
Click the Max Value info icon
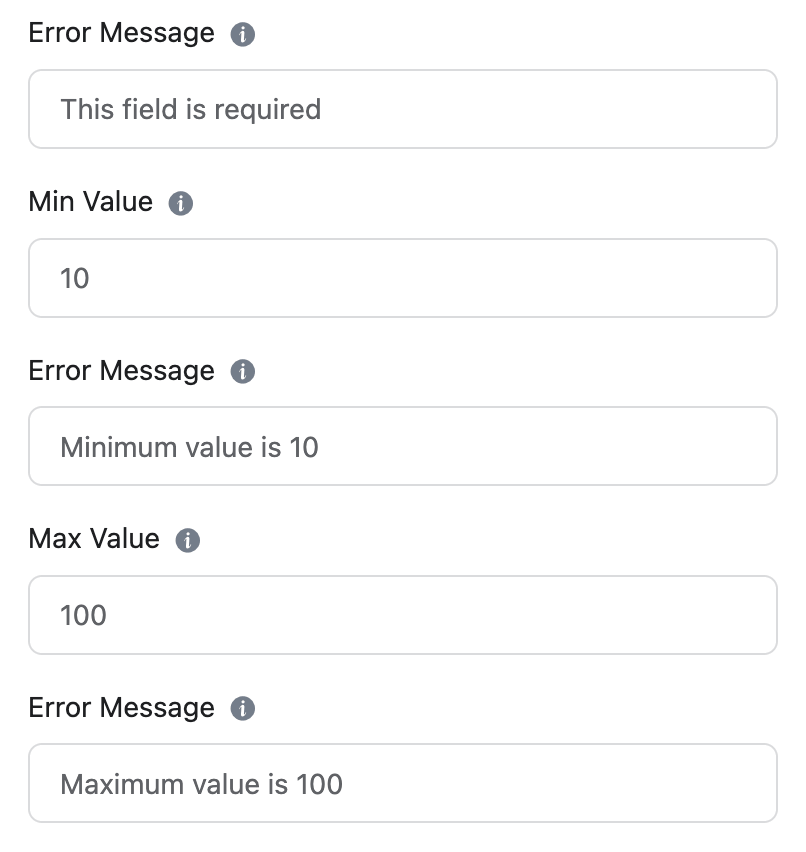point(187,540)
